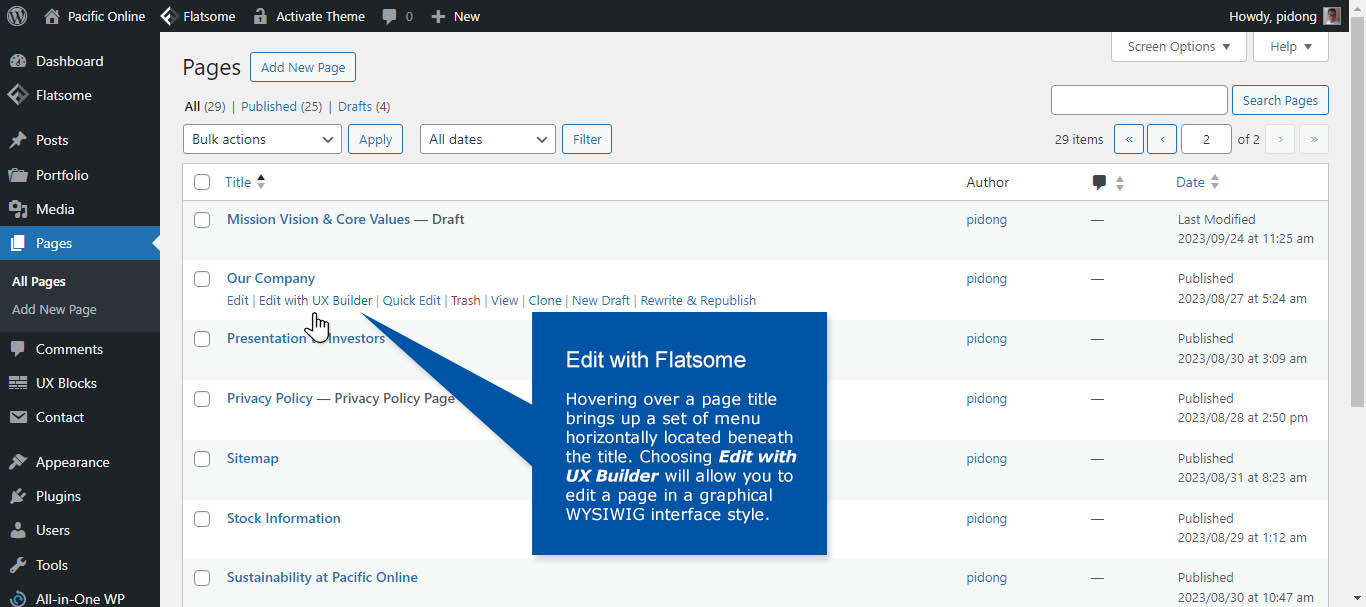Open the Bulk actions dropdown
Screen dimensions: 1366x607
pyautogui.click(x=262, y=139)
